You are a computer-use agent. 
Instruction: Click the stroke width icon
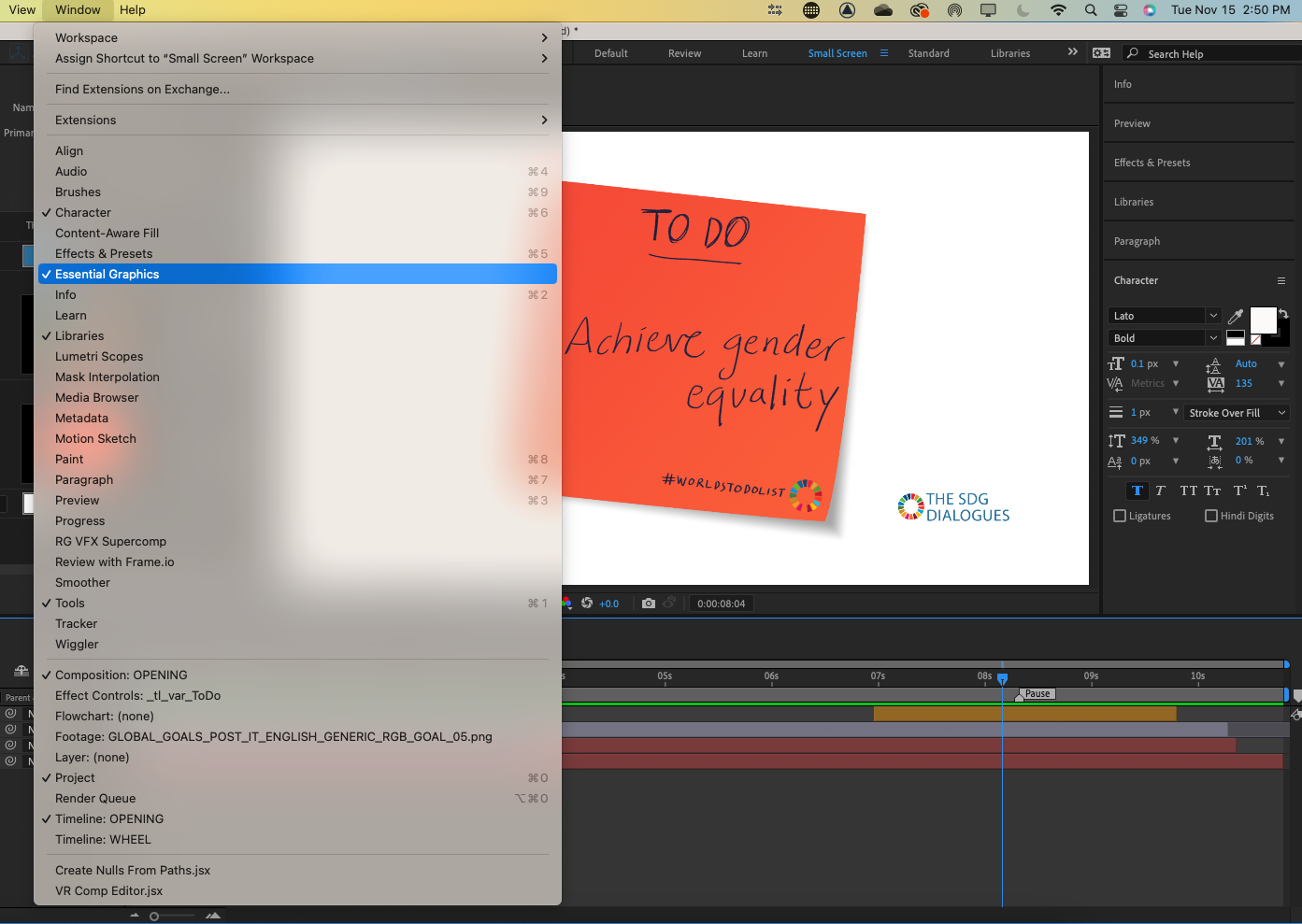click(1116, 412)
